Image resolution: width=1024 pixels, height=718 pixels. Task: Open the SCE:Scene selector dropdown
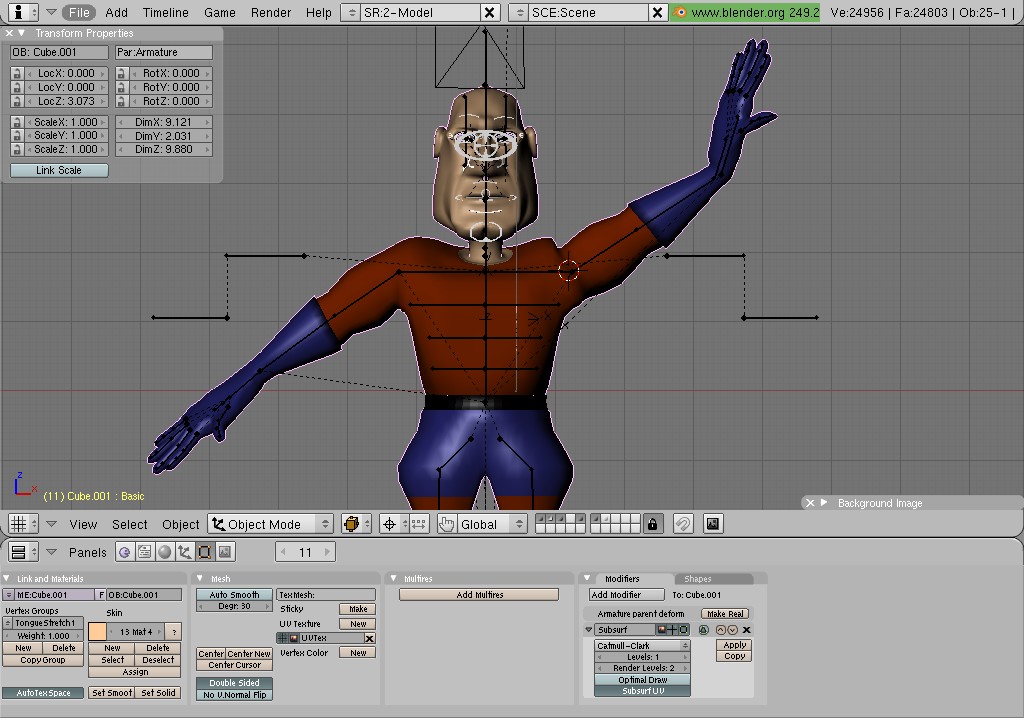coord(519,12)
